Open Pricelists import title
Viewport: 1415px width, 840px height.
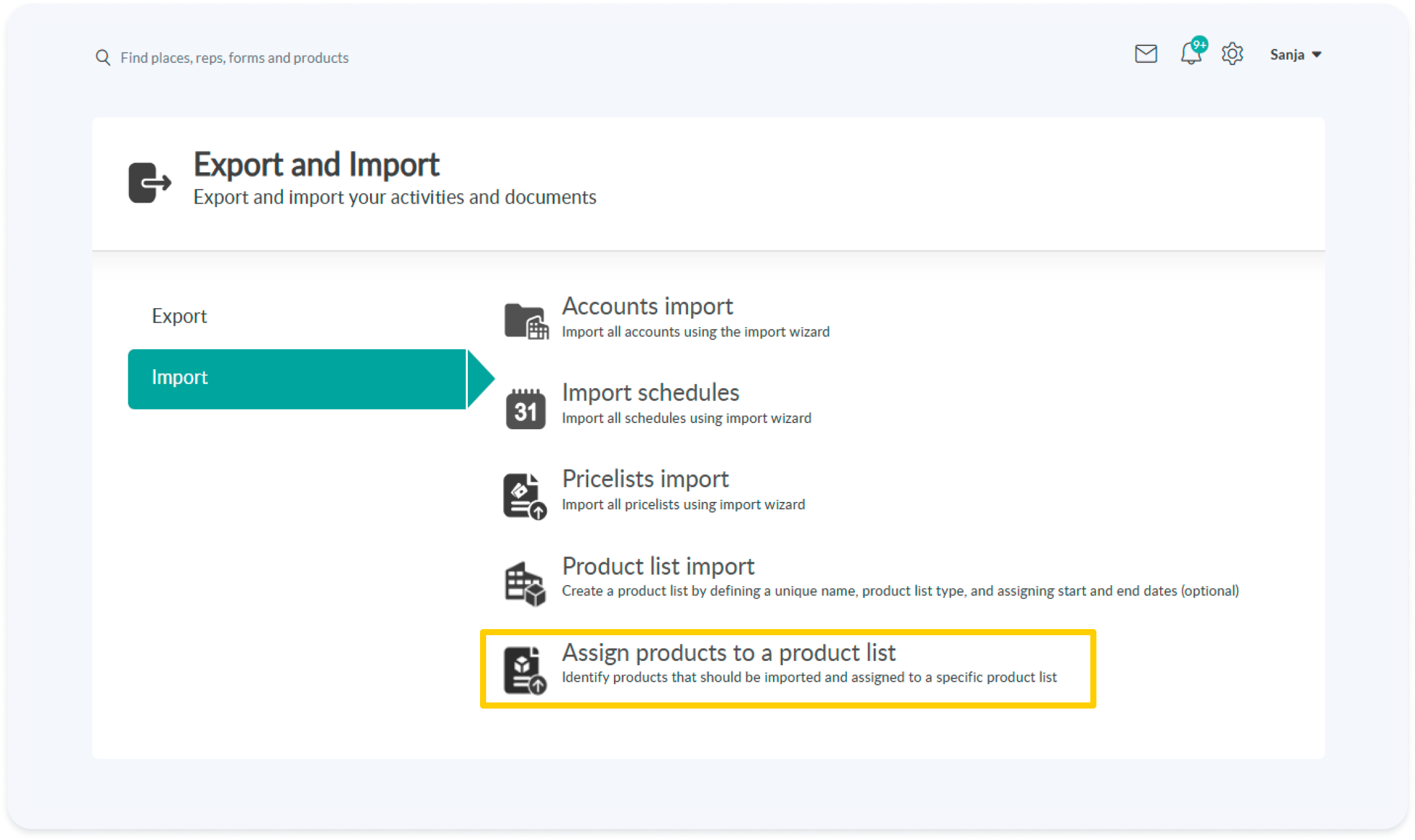pyautogui.click(x=645, y=479)
